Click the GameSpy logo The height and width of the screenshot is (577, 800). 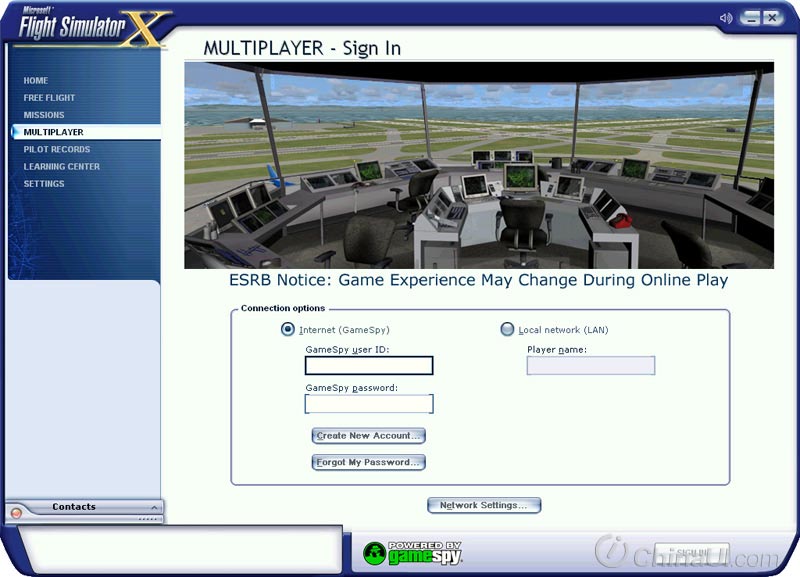pyautogui.click(x=412, y=552)
